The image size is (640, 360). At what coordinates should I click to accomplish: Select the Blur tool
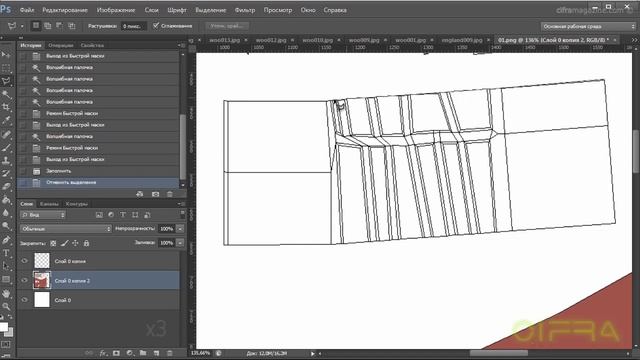[6, 213]
